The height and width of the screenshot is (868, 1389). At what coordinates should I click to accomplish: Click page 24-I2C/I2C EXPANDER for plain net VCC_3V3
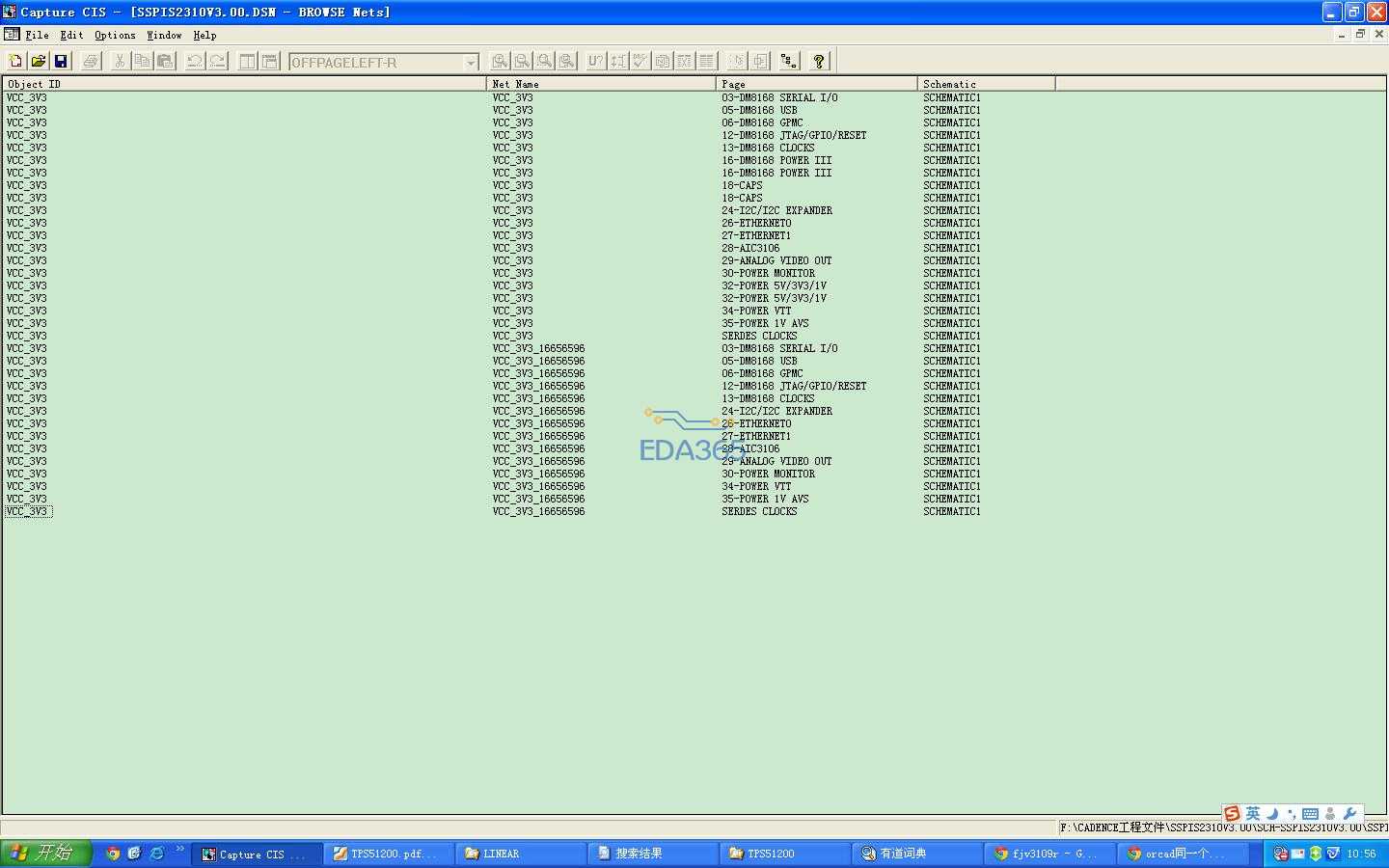coord(776,210)
